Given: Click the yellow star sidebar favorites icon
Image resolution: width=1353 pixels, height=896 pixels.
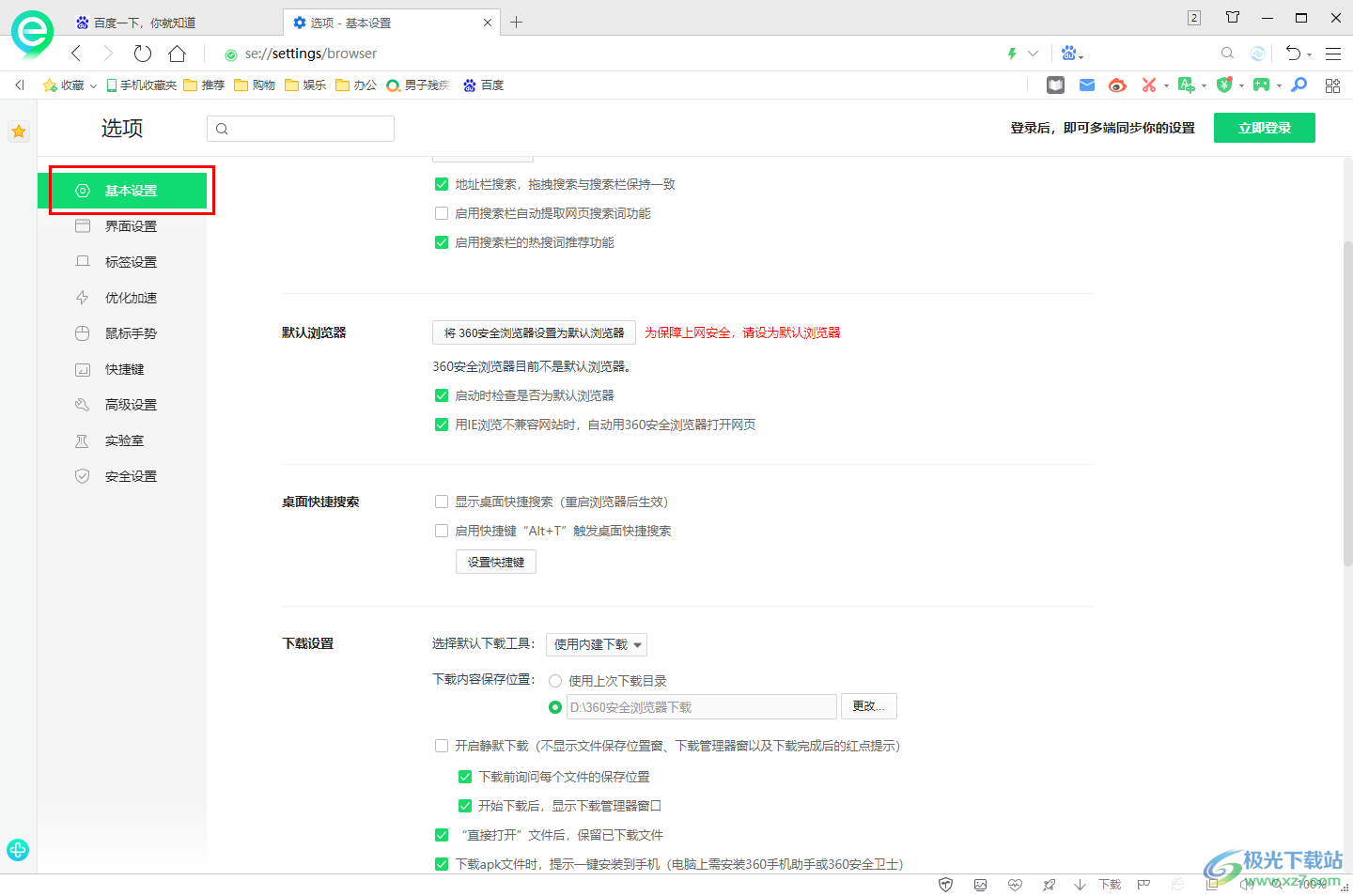Looking at the screenshot, I should point(19,131).
